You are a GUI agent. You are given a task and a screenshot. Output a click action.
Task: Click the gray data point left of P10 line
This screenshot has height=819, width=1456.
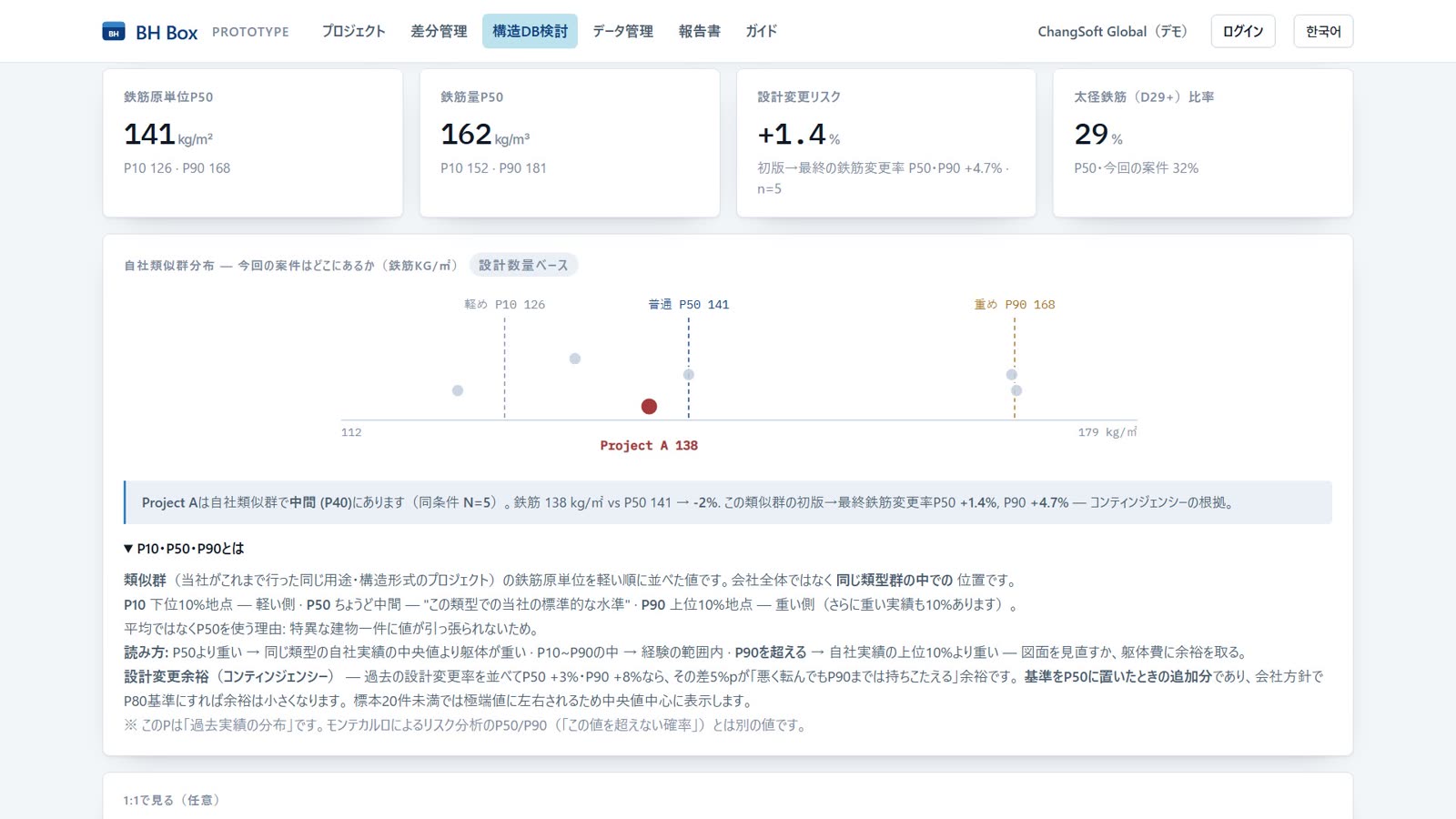[458, 390]
